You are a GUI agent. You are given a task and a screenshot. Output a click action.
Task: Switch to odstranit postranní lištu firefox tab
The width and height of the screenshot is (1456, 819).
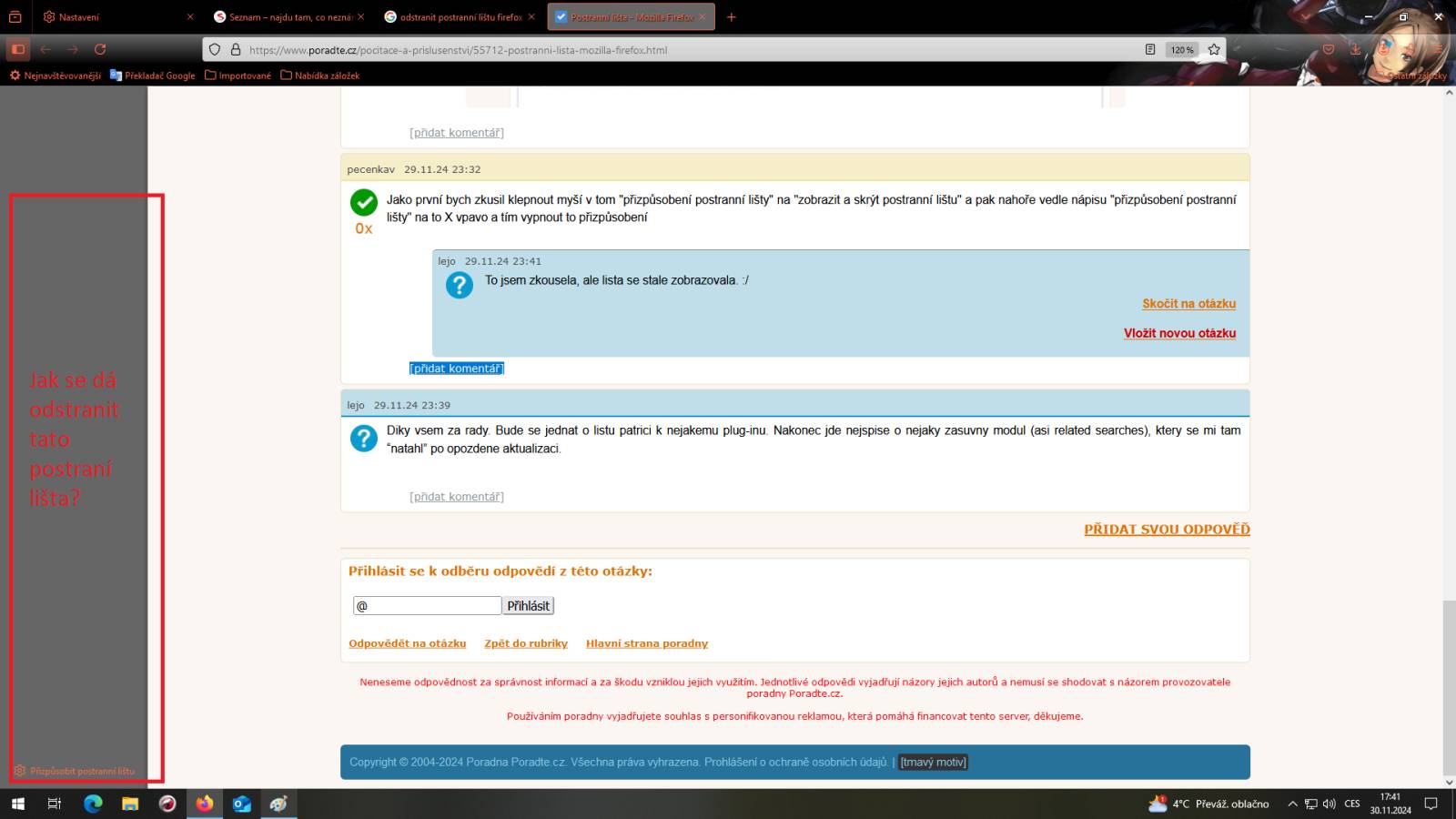(x=458, y=16)
